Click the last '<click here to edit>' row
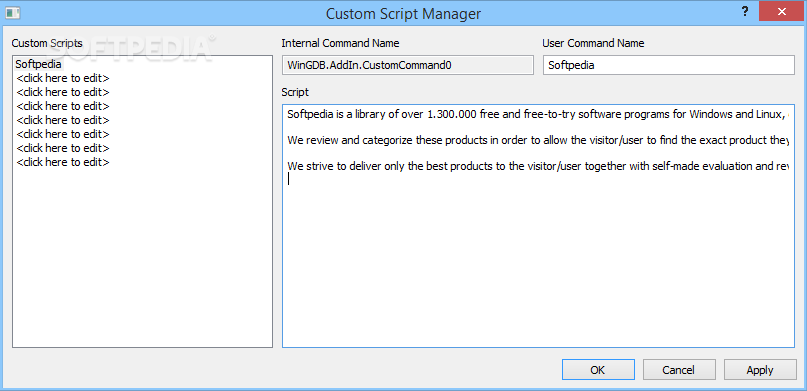 [63, 162]
